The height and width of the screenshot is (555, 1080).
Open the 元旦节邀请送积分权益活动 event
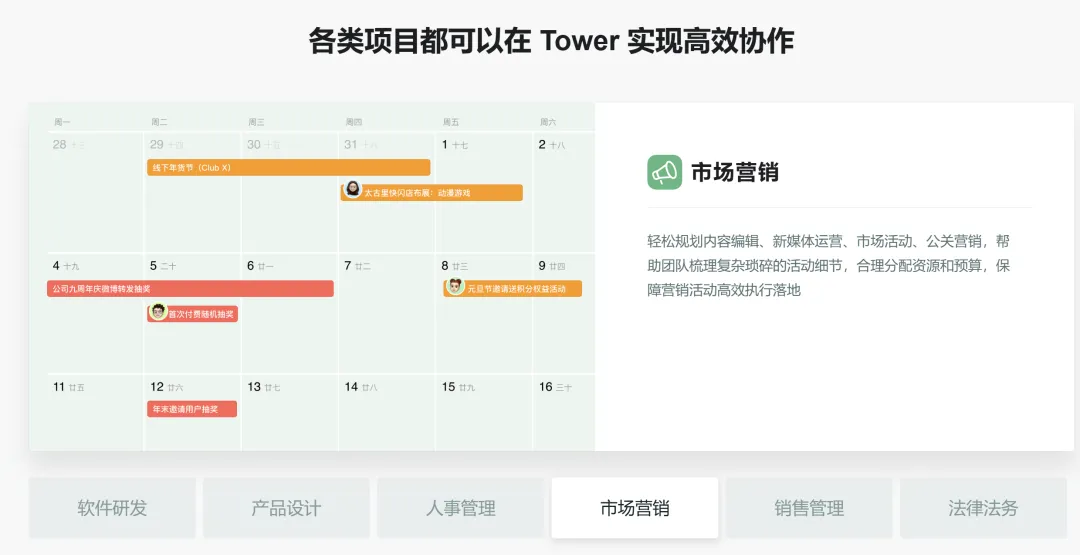512,289
